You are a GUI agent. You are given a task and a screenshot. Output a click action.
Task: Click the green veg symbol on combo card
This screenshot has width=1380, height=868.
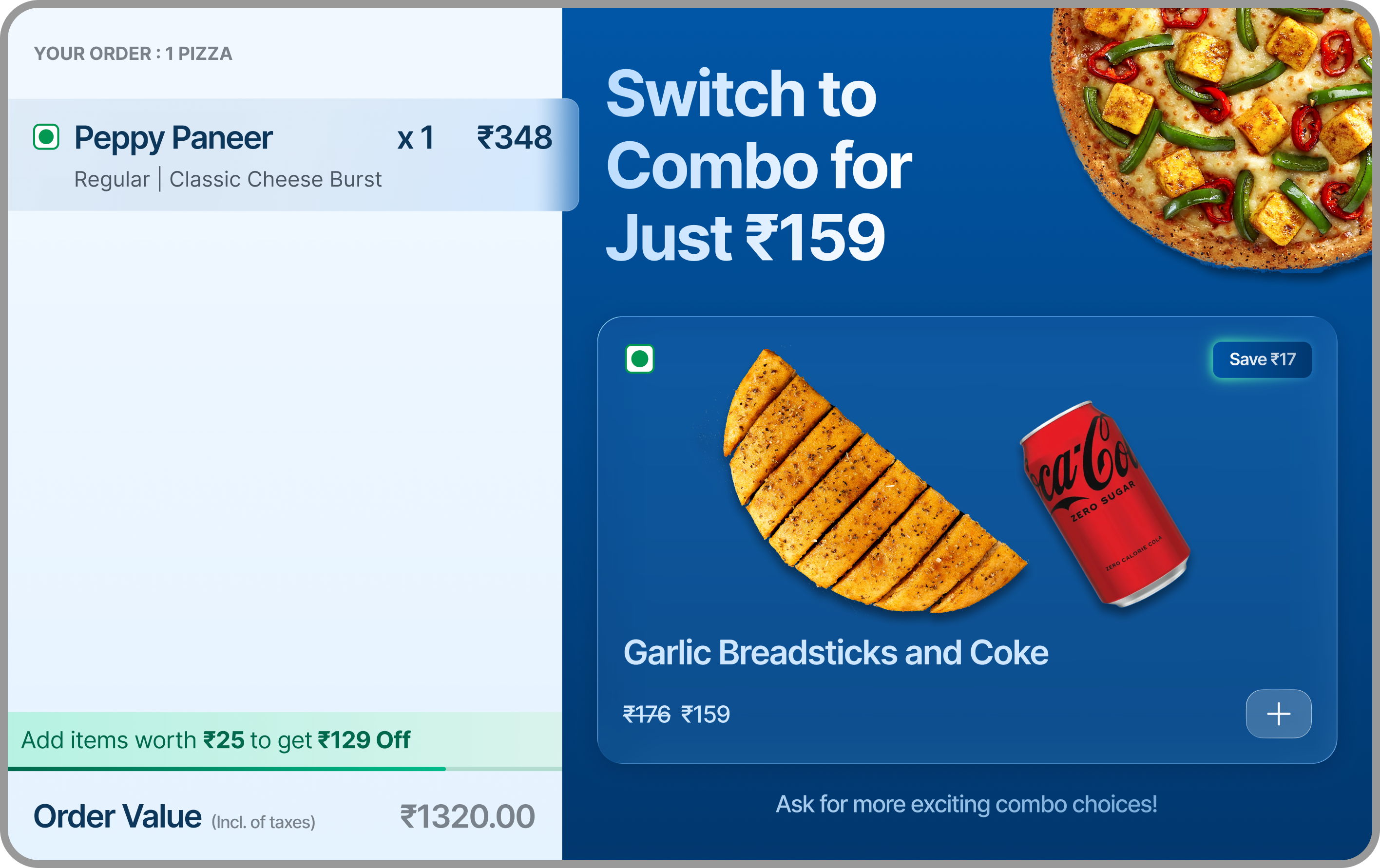(639, 359)
